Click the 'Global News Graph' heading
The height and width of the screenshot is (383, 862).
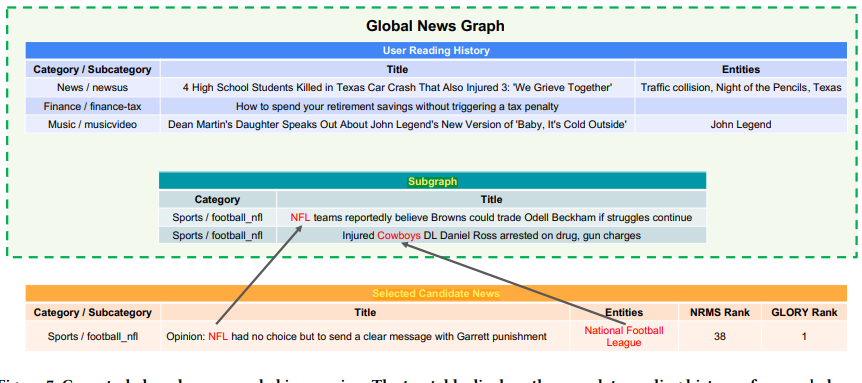tap(435, 26)
